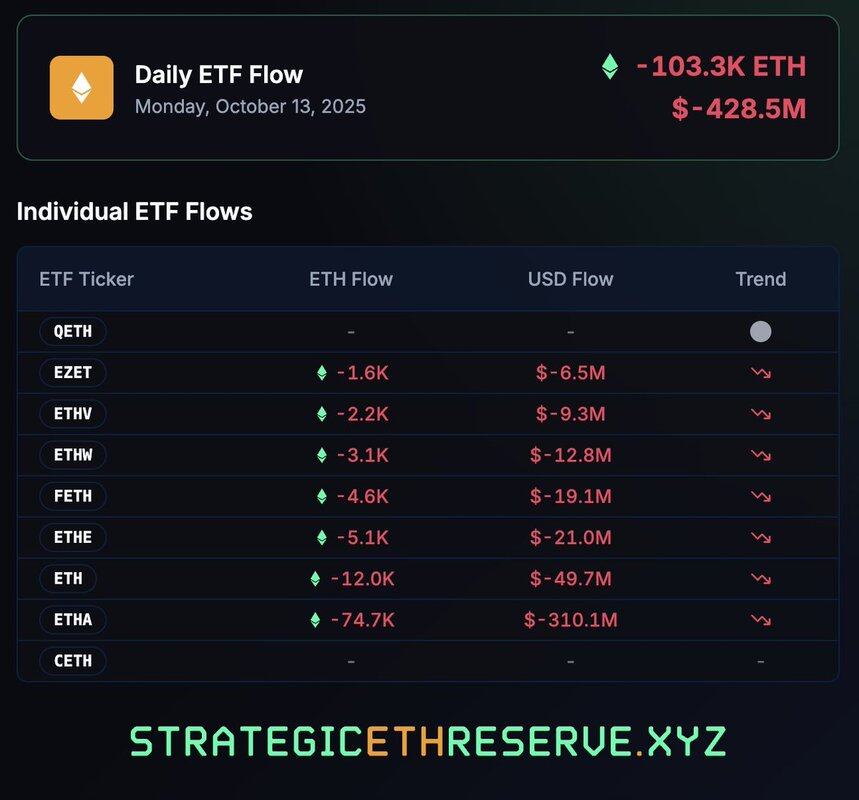Select the ETHA ticker badge

(x=73, y=620)
